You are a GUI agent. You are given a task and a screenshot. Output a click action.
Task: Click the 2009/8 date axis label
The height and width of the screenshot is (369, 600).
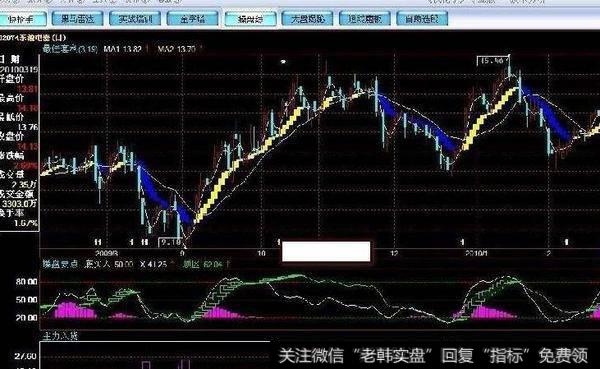106,253
